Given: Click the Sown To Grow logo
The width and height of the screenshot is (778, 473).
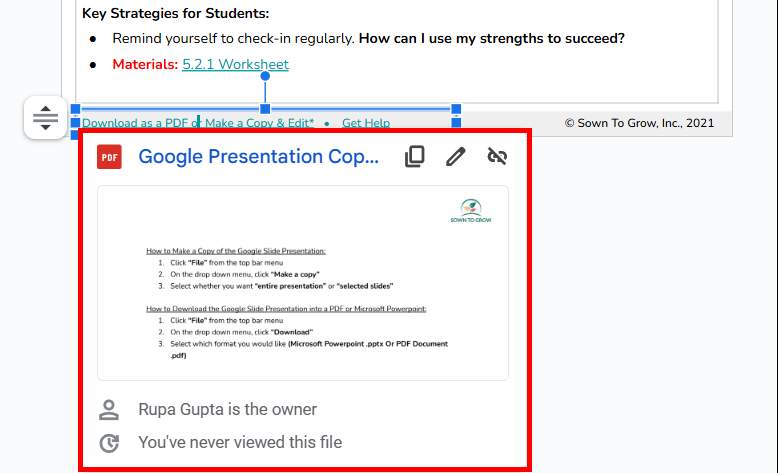Looking at the screenshot, I should pos(471,211).
